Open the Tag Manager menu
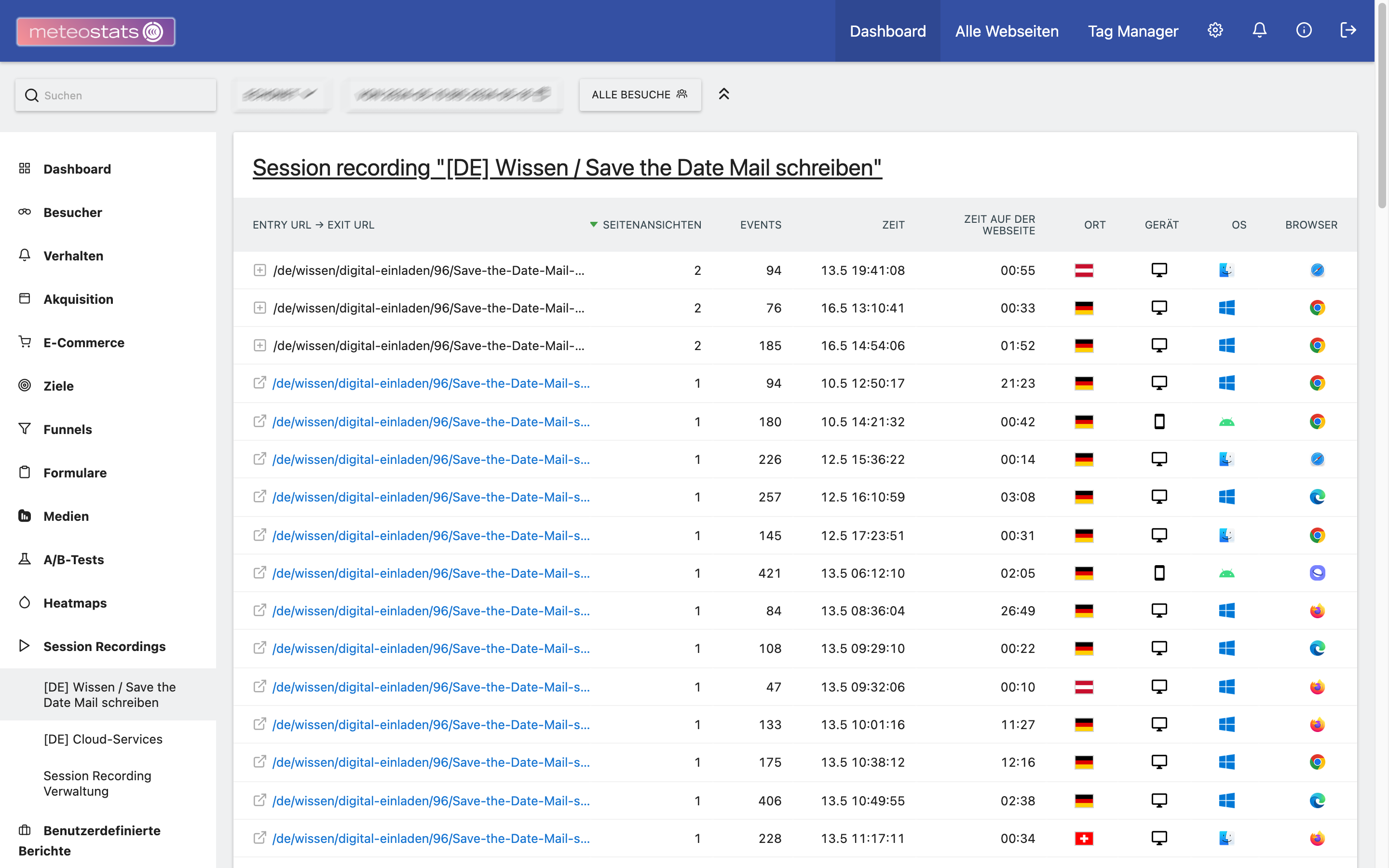The image size is (1389, 868). 1132,31
